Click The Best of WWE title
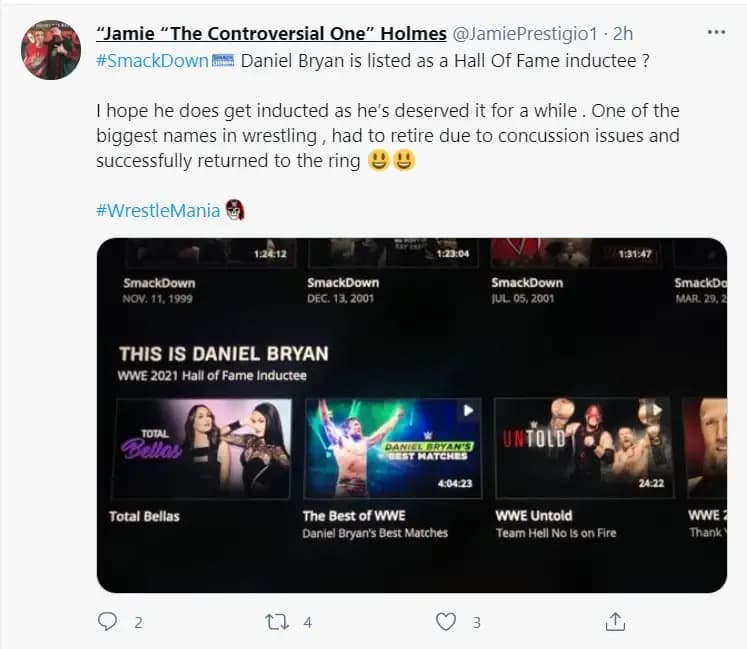This screenshot has height=649, width=747. [354, 516]
